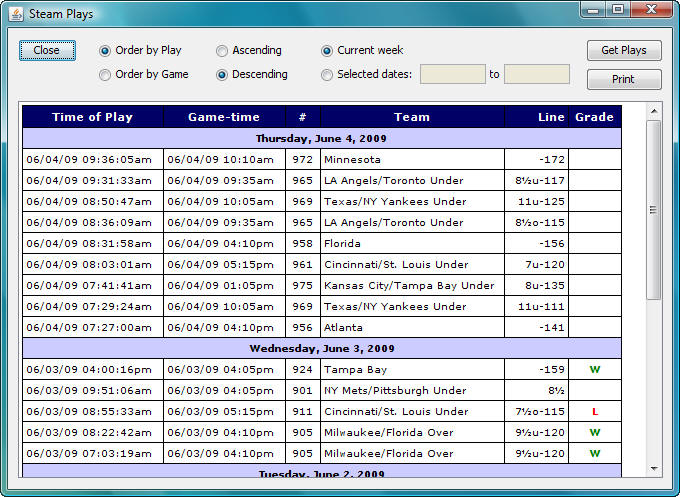Viewport: 680px width, 497px height.
Task: Click the 06/04/09 07:29:24am time cell
Action: [93, 306]
